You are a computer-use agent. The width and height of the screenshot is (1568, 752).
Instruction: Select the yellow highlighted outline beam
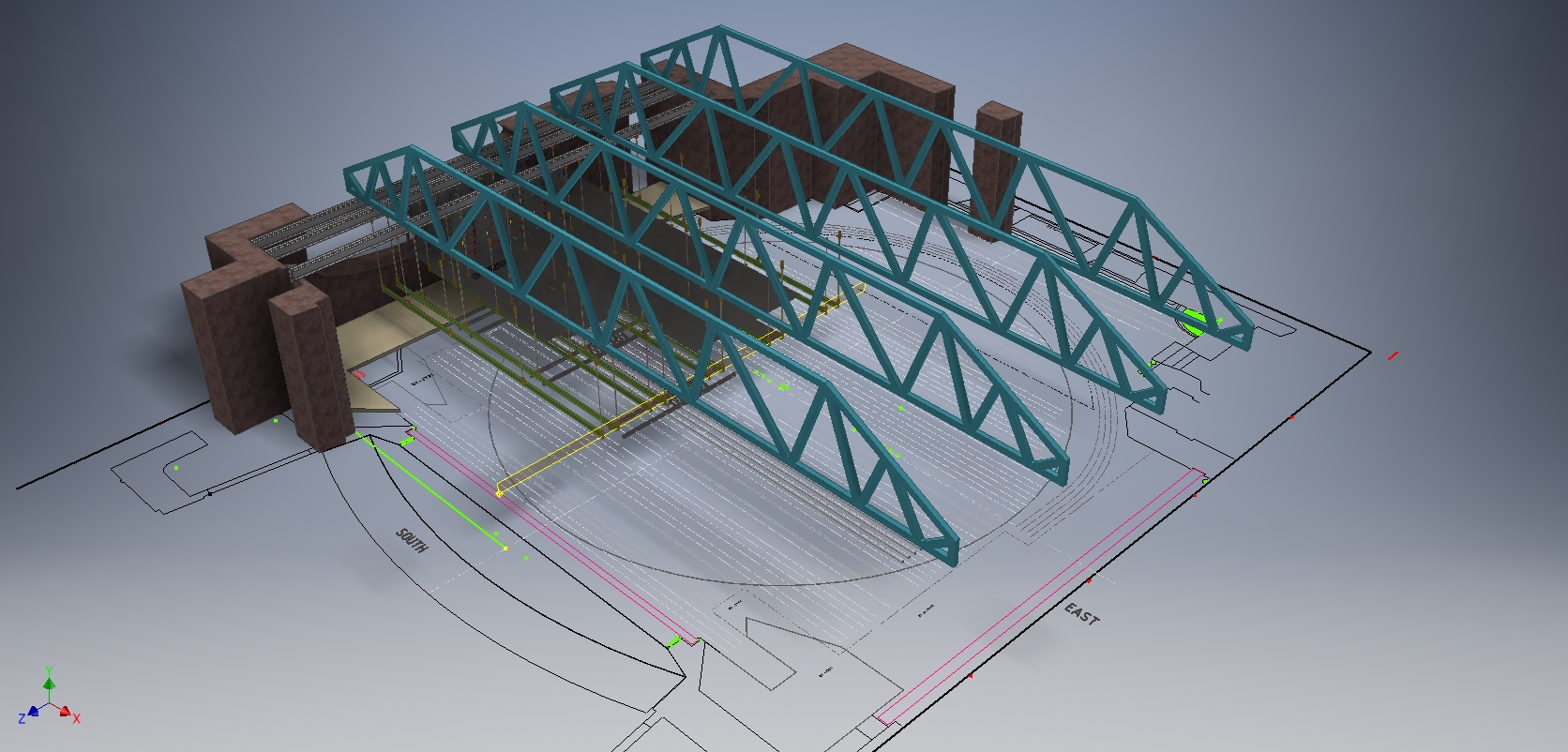pyautogui.click(x=678, y=391)
